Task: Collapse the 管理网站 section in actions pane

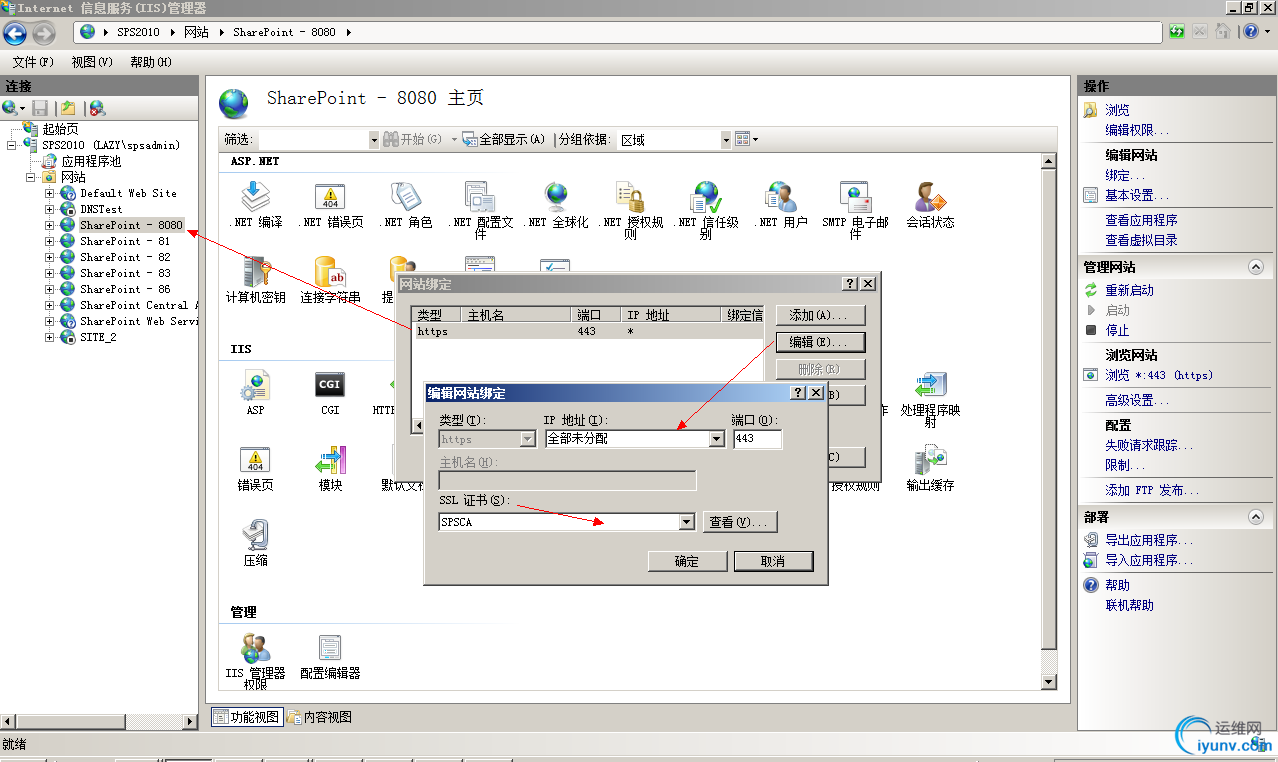Action: (1256, 267)
